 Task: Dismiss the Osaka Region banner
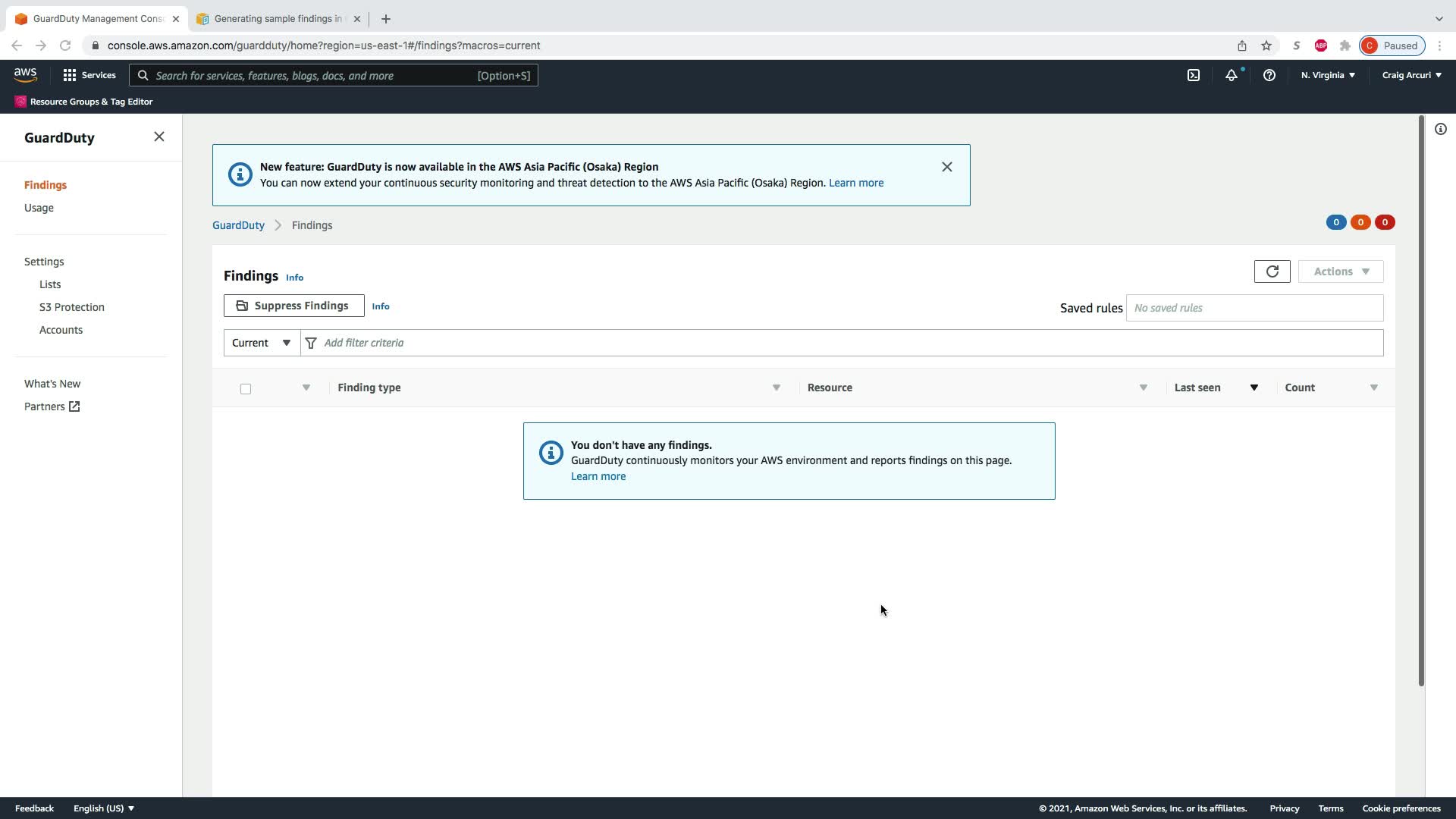(x=946, y=167)
